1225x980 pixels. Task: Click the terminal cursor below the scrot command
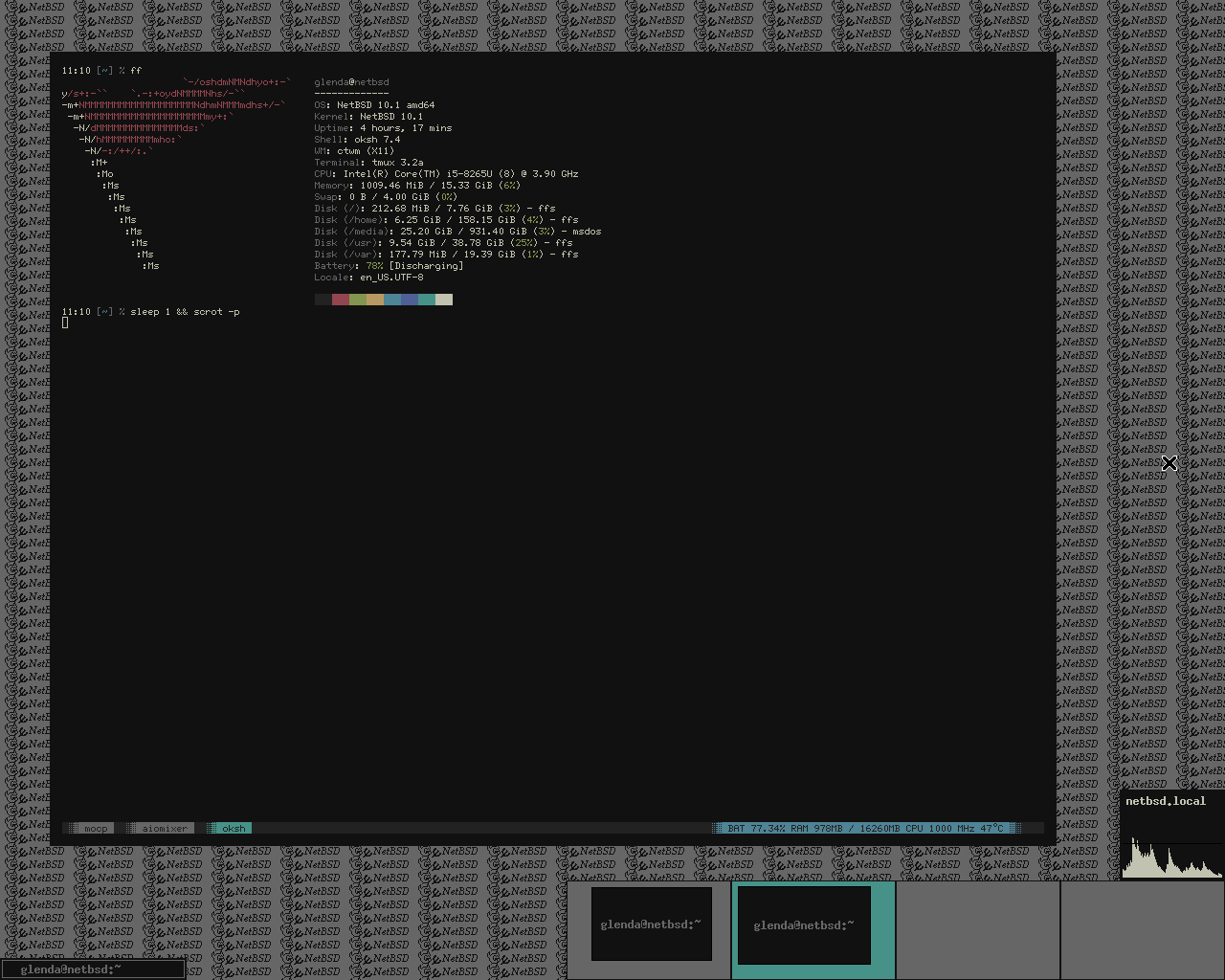pyautogui.click(x=65, y=323)
